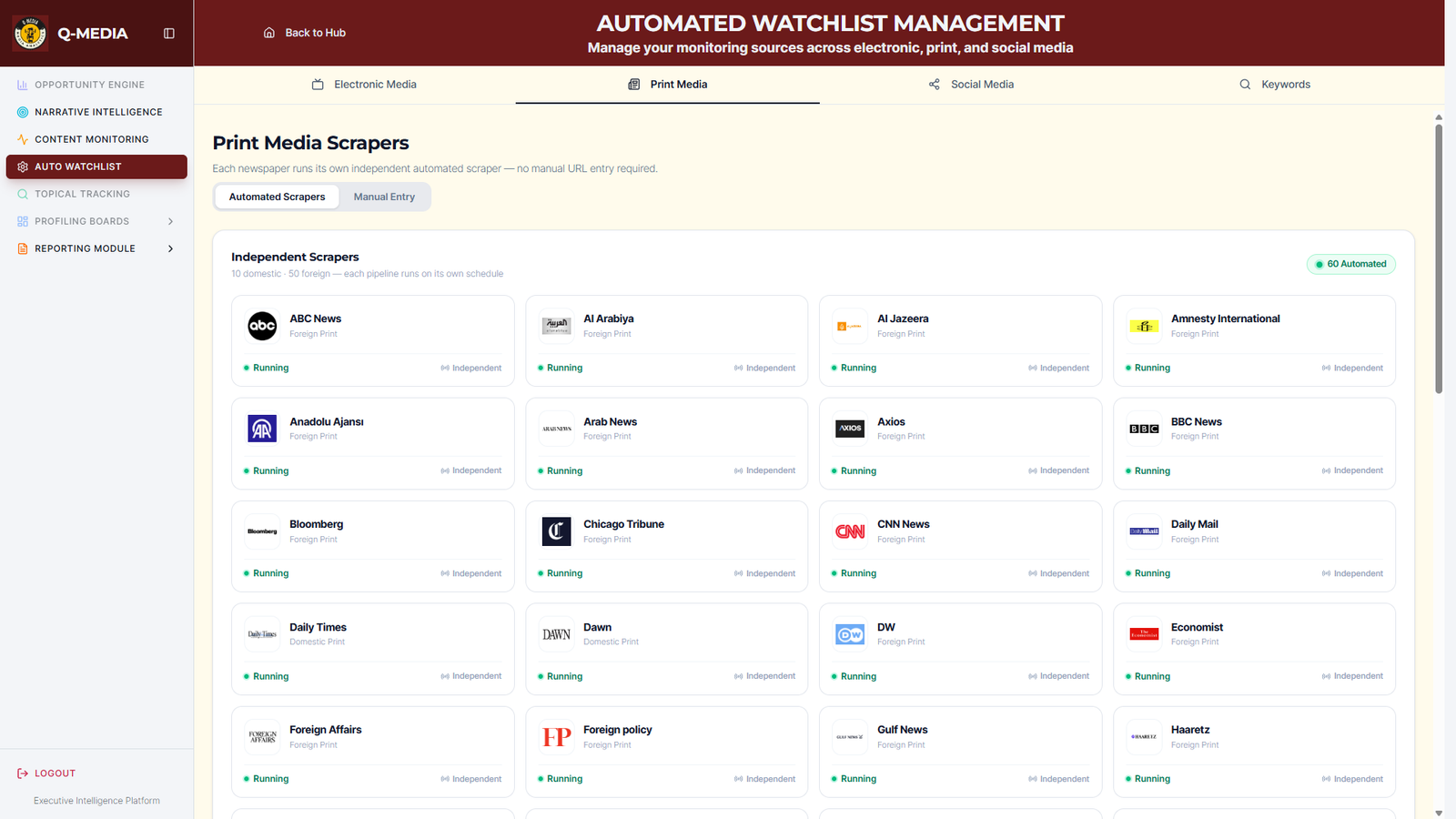Click the Daily Mail logo
Viewport: 1456px width, 819px height.
click(1144, 531)
